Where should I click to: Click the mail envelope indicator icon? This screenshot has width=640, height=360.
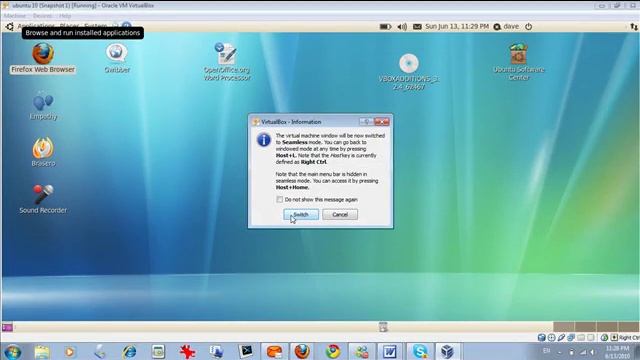tap(417, 27)
